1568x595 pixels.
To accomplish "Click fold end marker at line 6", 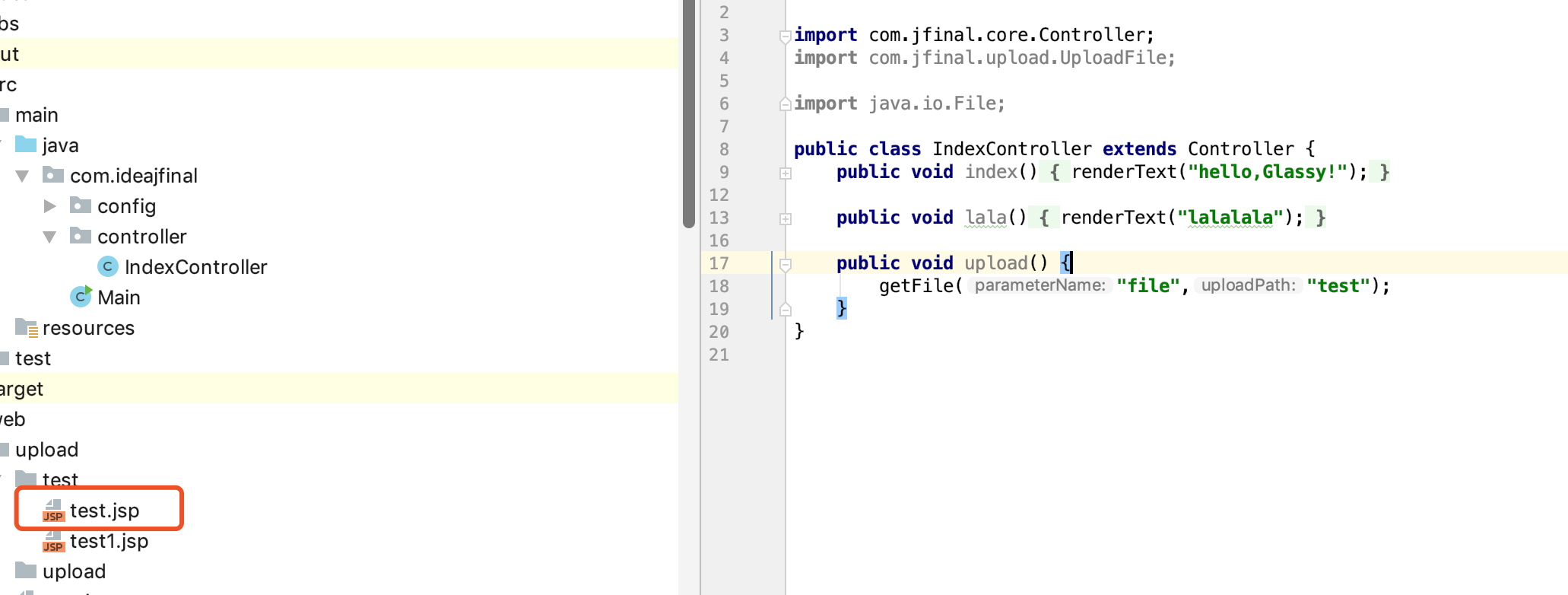I will click(x=786, y=104).
